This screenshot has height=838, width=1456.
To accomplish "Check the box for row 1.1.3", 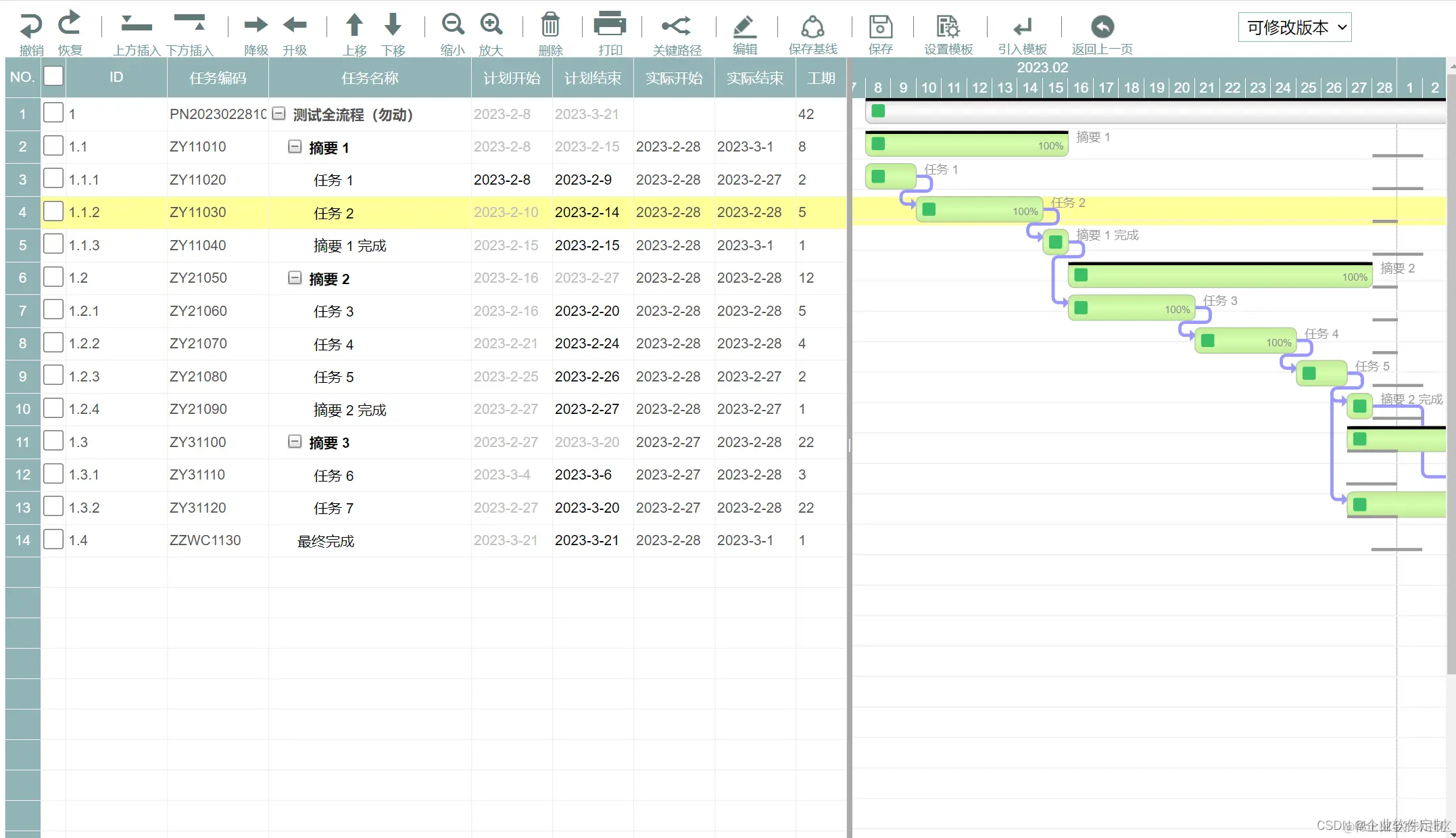I will pyautogui.click(x=53, y=244).
